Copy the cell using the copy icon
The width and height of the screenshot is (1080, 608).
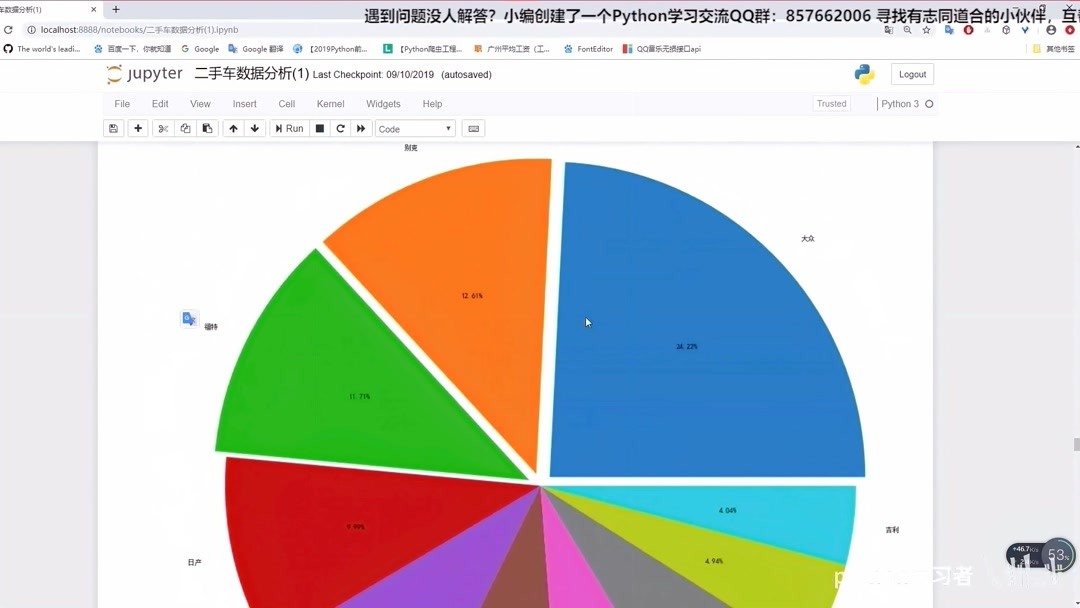(x=184, y=128)
